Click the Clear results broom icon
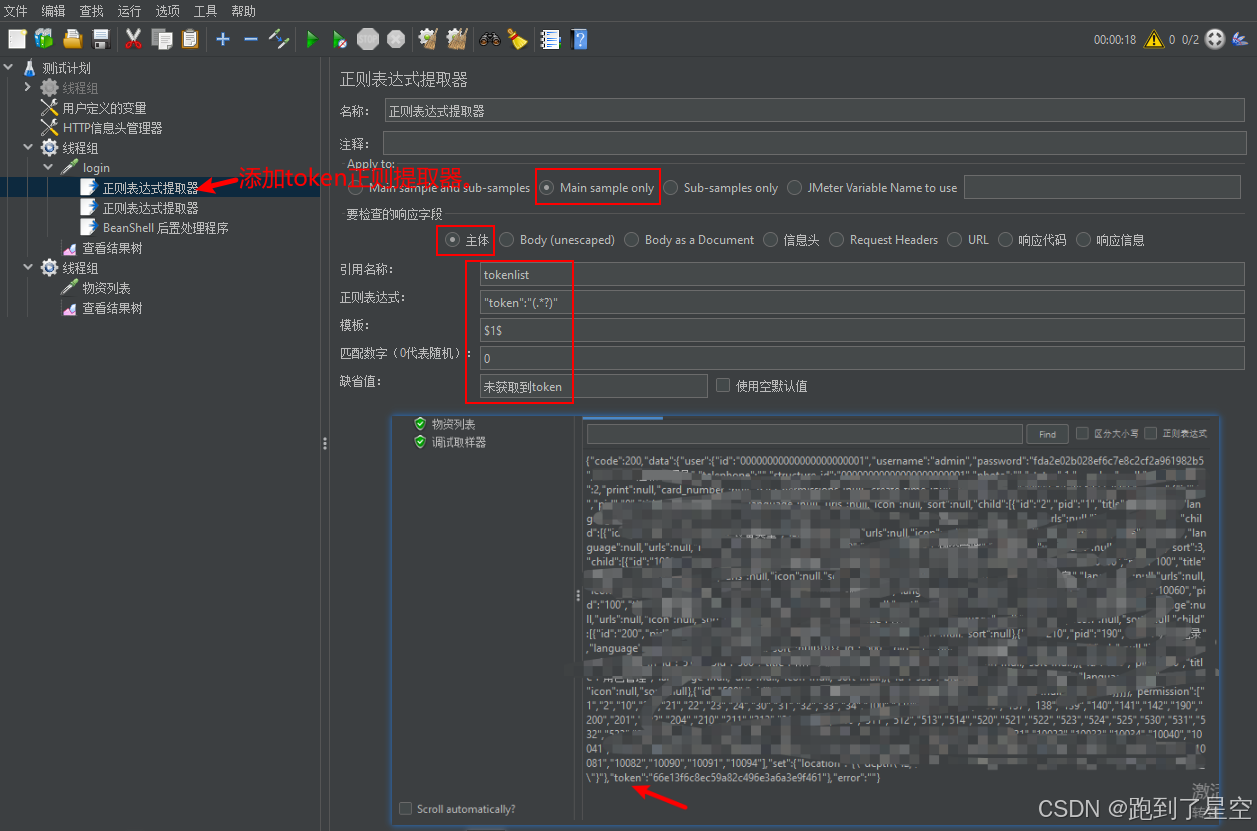 (428, 39)
